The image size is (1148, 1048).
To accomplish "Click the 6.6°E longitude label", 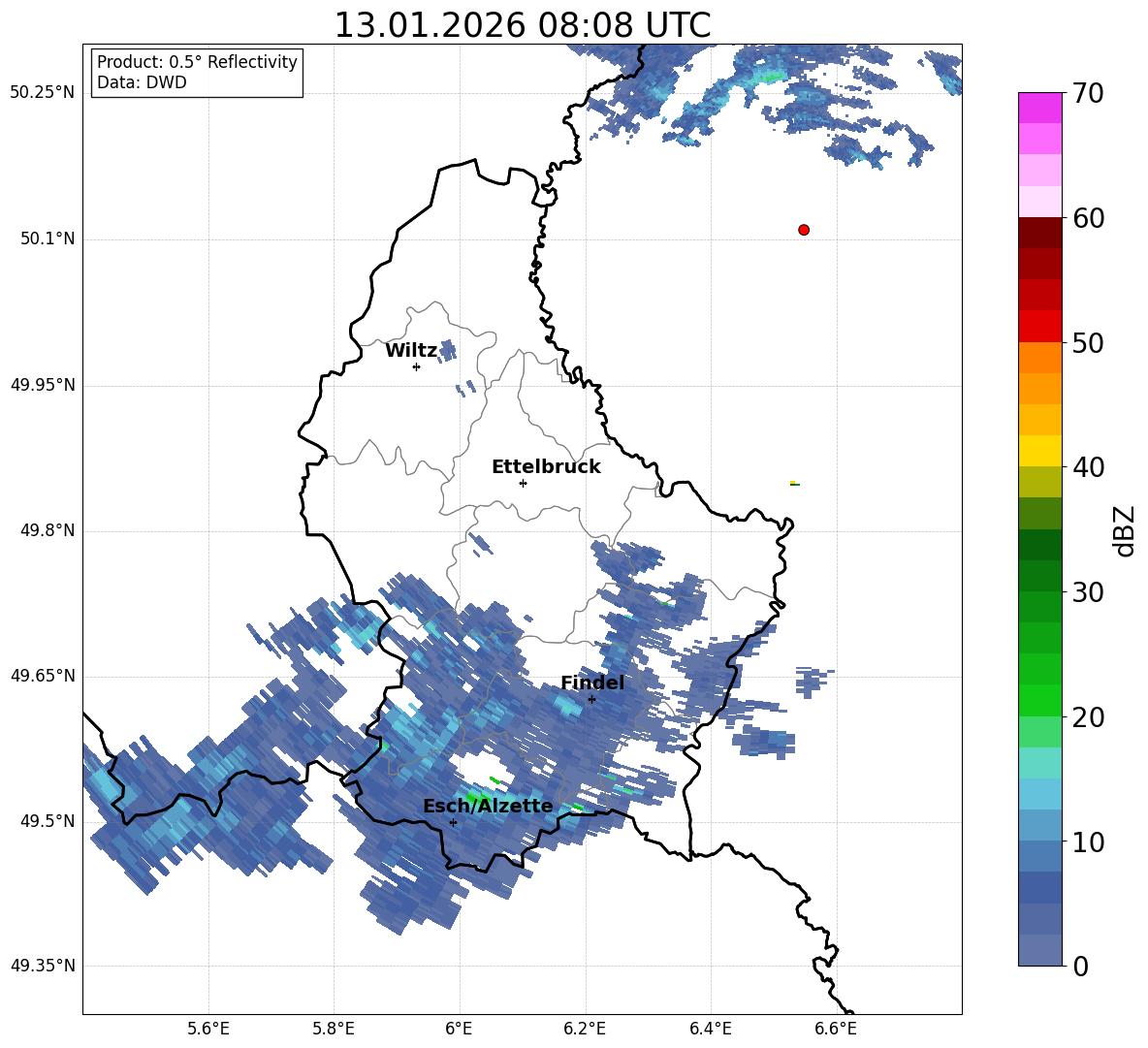I will pos(836,1029).
